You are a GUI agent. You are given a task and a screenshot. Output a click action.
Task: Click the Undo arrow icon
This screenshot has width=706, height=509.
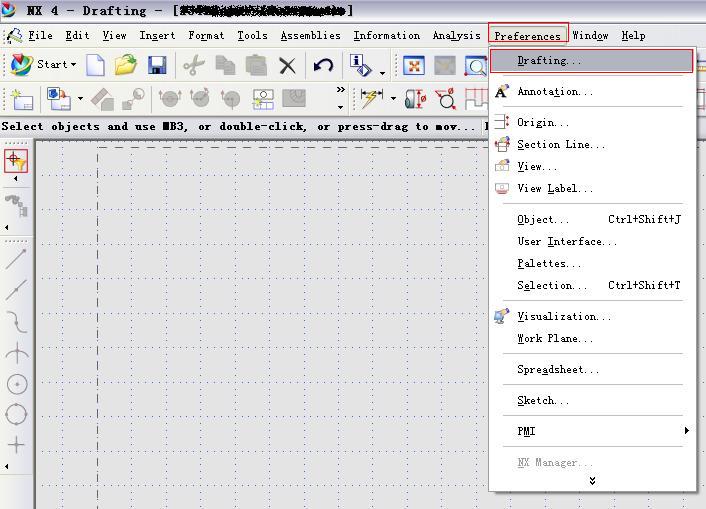click(x=323, y=66)
